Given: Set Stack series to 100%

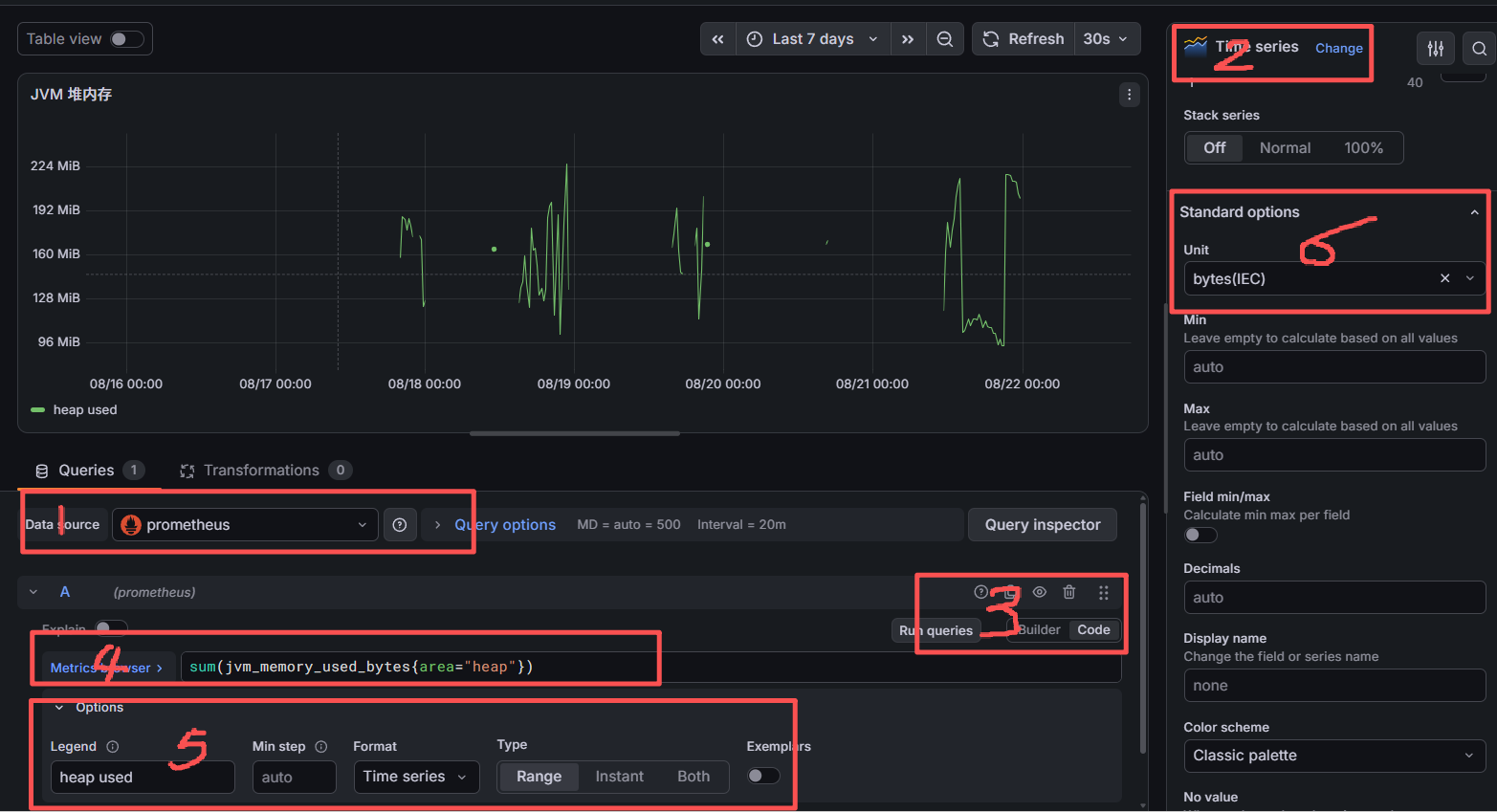Looking at the screenshot, I should pyautogui.click(x=1363, y=148).
